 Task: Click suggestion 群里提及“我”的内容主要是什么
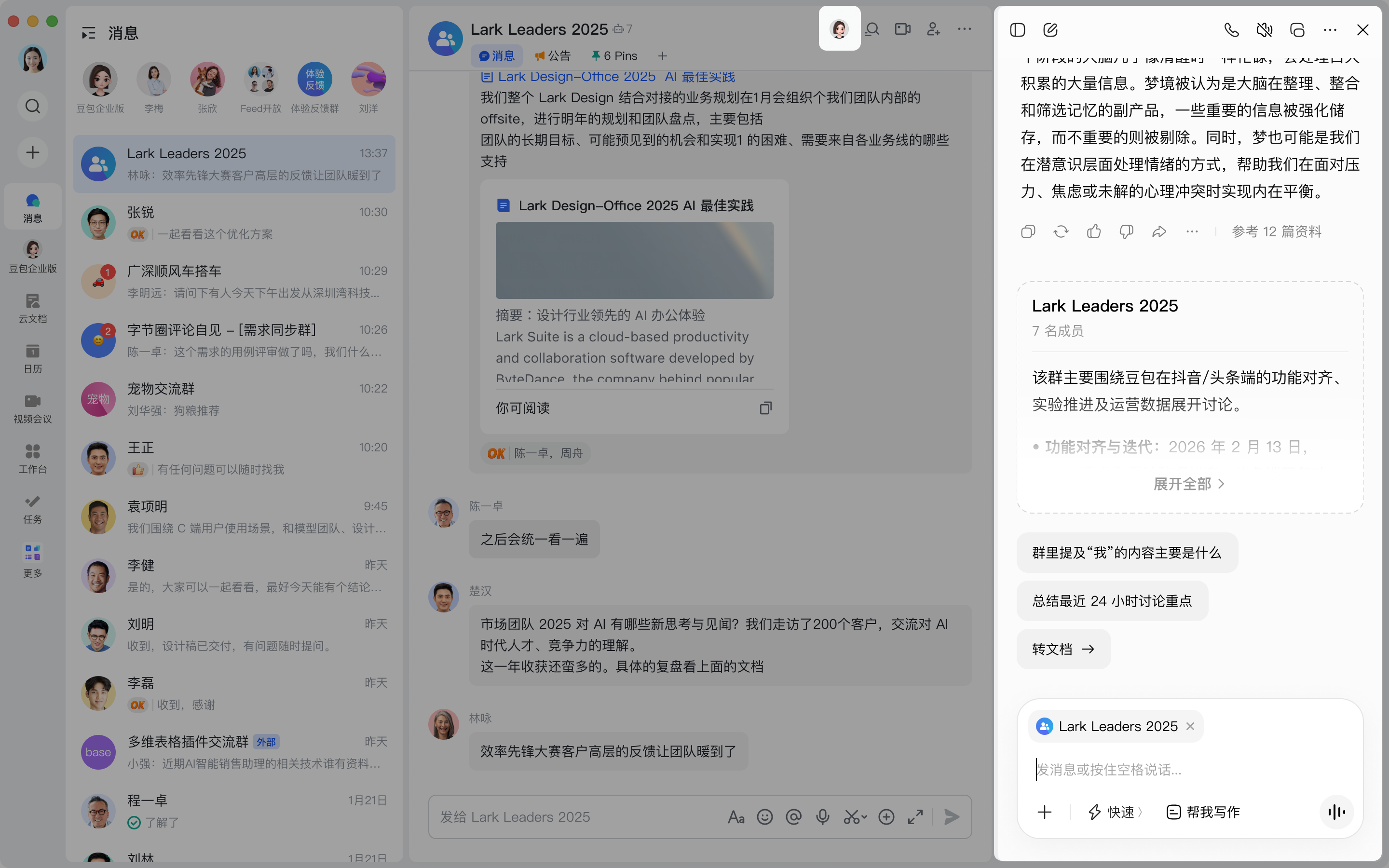click(1127, 553)
